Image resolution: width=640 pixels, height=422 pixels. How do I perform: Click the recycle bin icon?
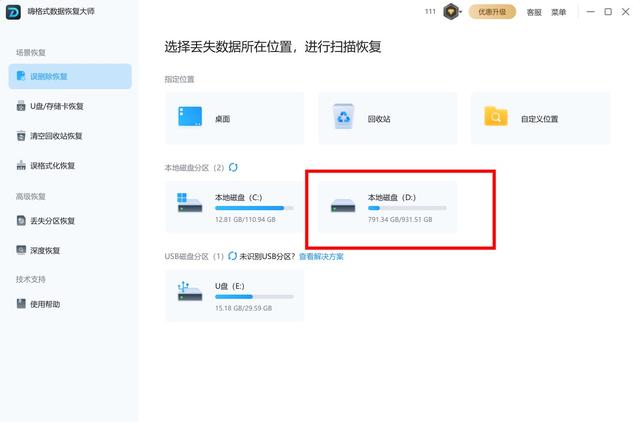[343, 116]
